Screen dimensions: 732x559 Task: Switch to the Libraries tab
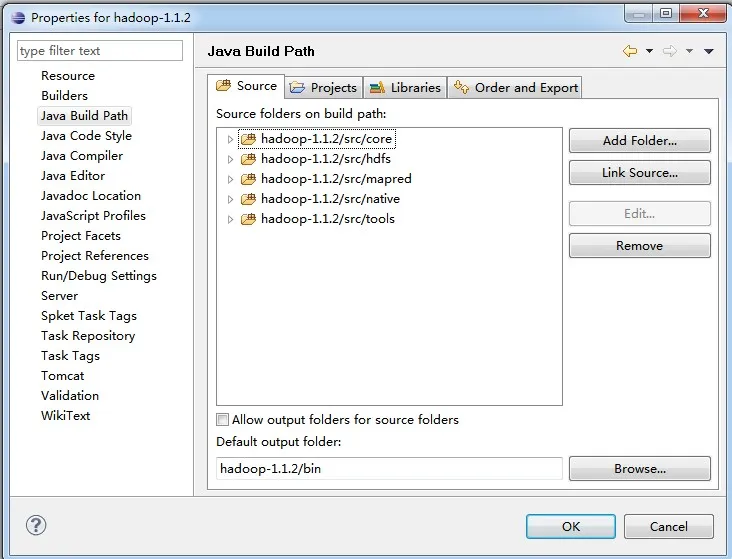(405, 88)
